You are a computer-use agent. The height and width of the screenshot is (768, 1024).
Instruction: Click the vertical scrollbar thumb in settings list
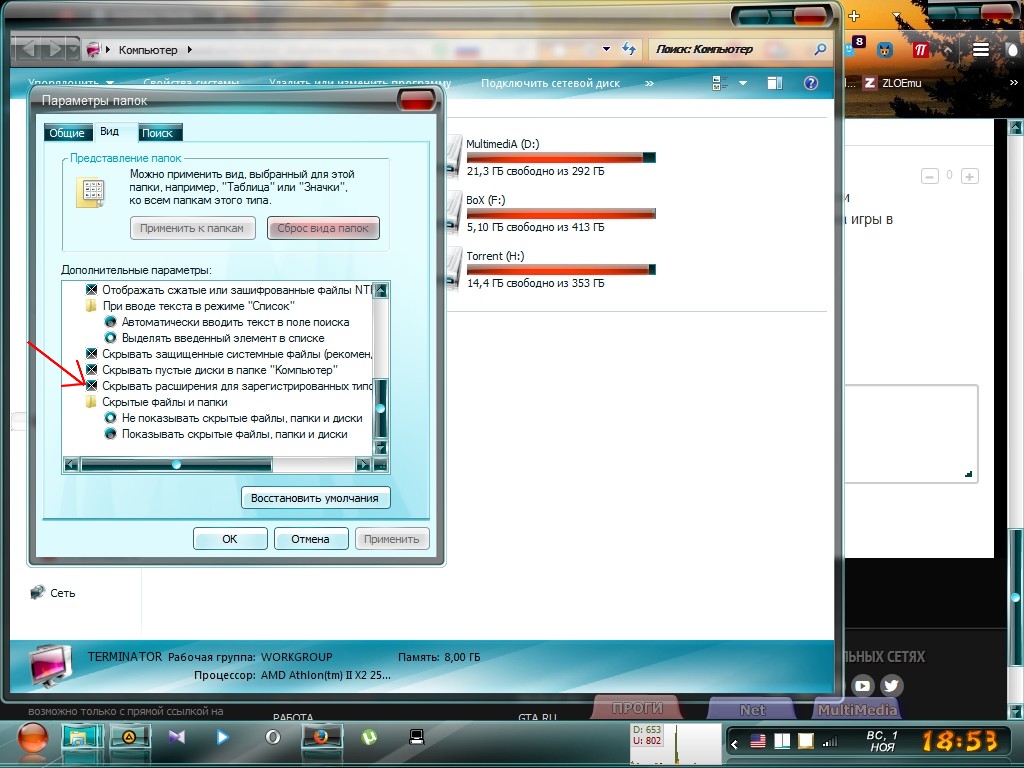pos(381,408)
